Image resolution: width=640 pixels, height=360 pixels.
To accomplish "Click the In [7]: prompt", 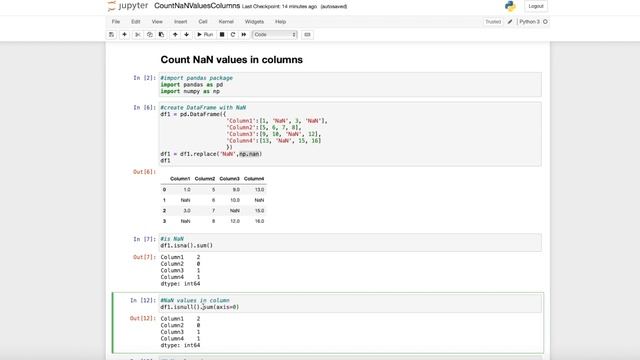I will click(144, 239).
